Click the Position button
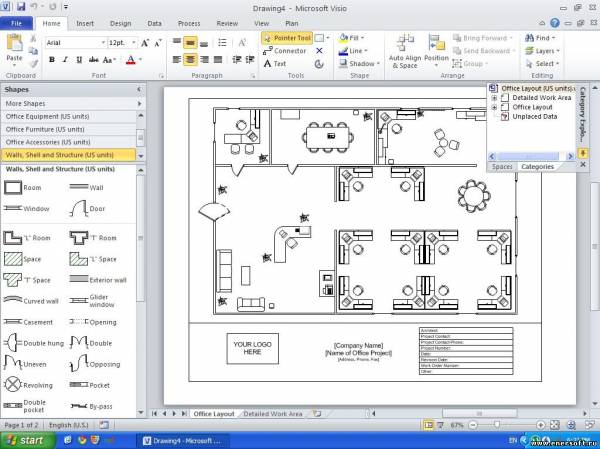 pyautogui.click(x=436, y=52)
